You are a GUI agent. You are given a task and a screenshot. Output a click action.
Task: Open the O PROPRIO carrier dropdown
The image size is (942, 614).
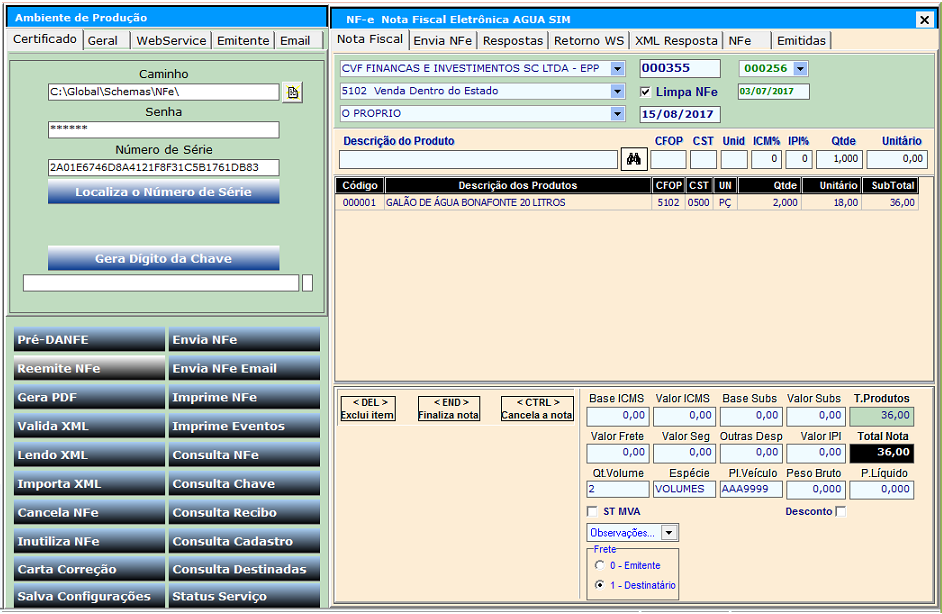[618, 114]
